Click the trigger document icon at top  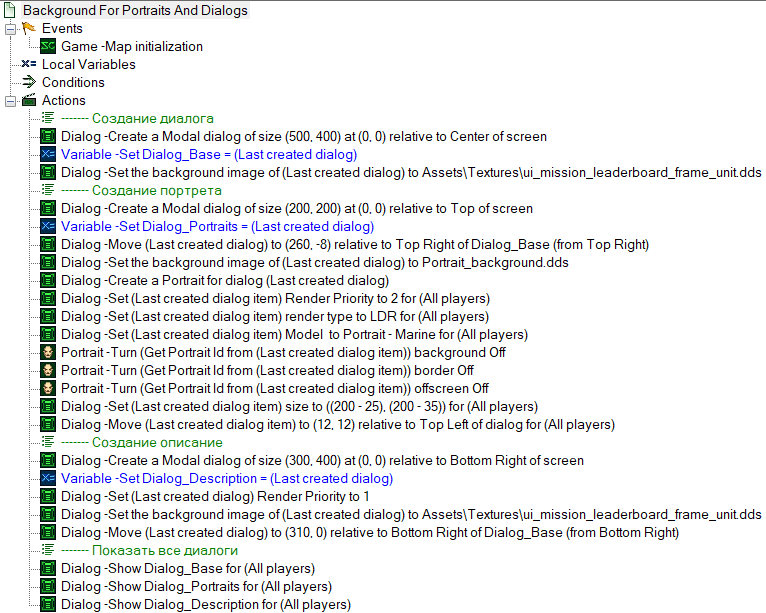(x=10, y=10)
